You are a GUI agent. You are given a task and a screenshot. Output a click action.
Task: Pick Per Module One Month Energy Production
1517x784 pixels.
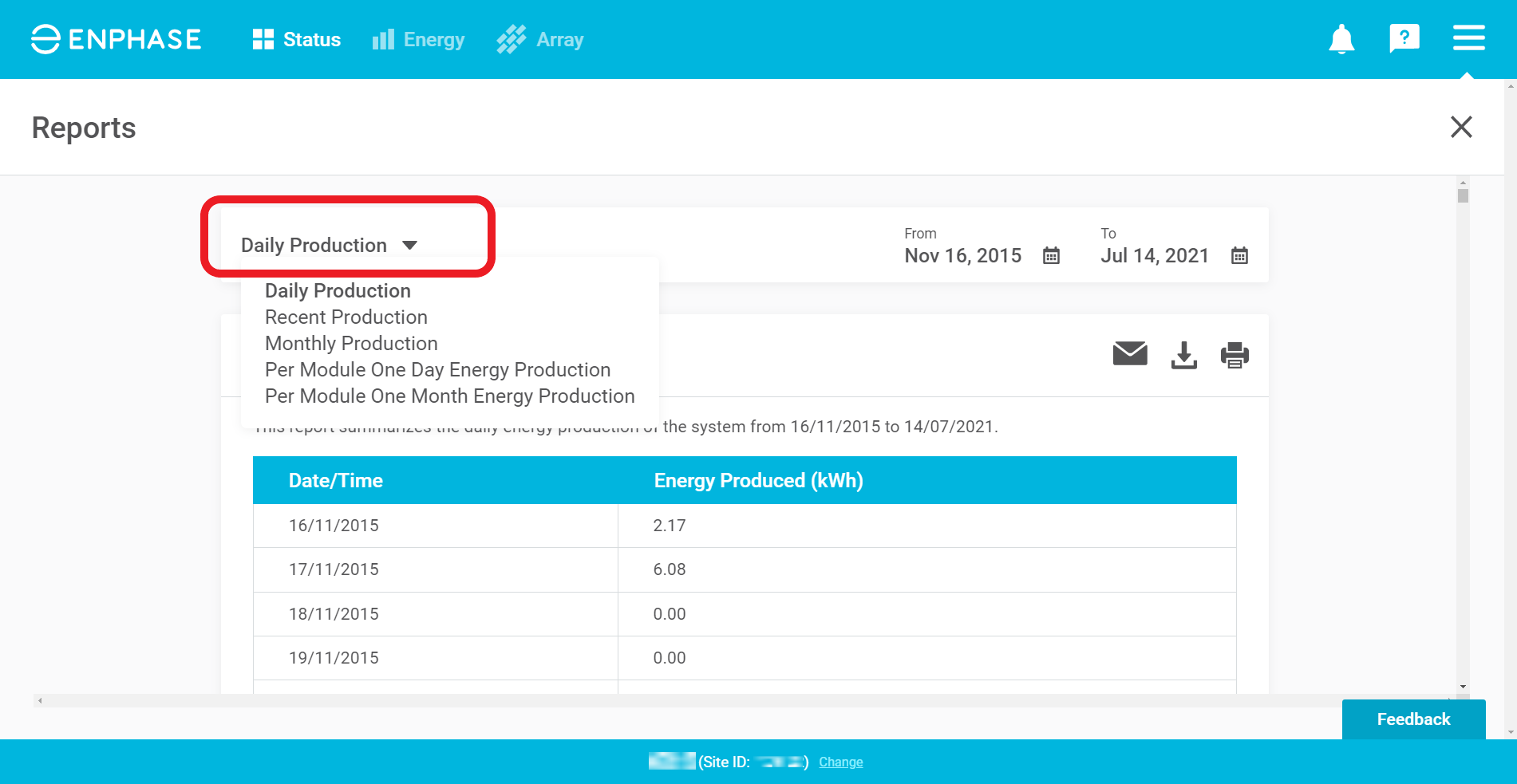pyautogui.click(x=449, y=396)
